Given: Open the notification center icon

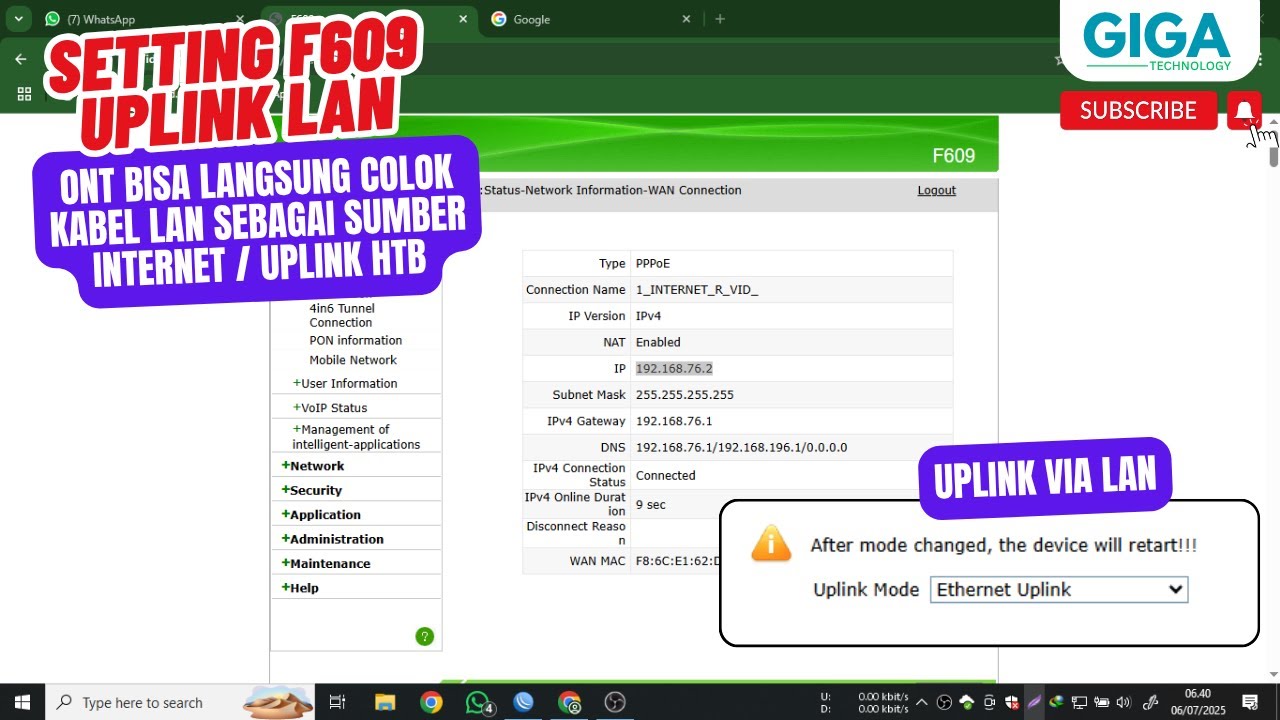Looking at the screenshot, I should 1250,702.
